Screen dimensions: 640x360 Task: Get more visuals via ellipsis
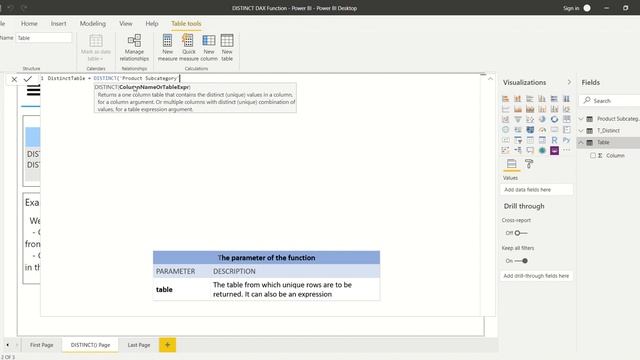click(x=567, y=150)
